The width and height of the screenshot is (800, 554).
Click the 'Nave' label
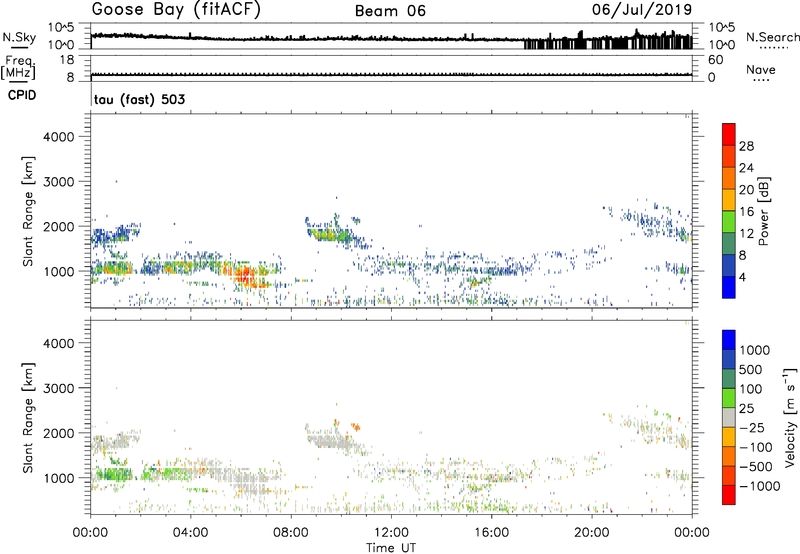(761, 69)
